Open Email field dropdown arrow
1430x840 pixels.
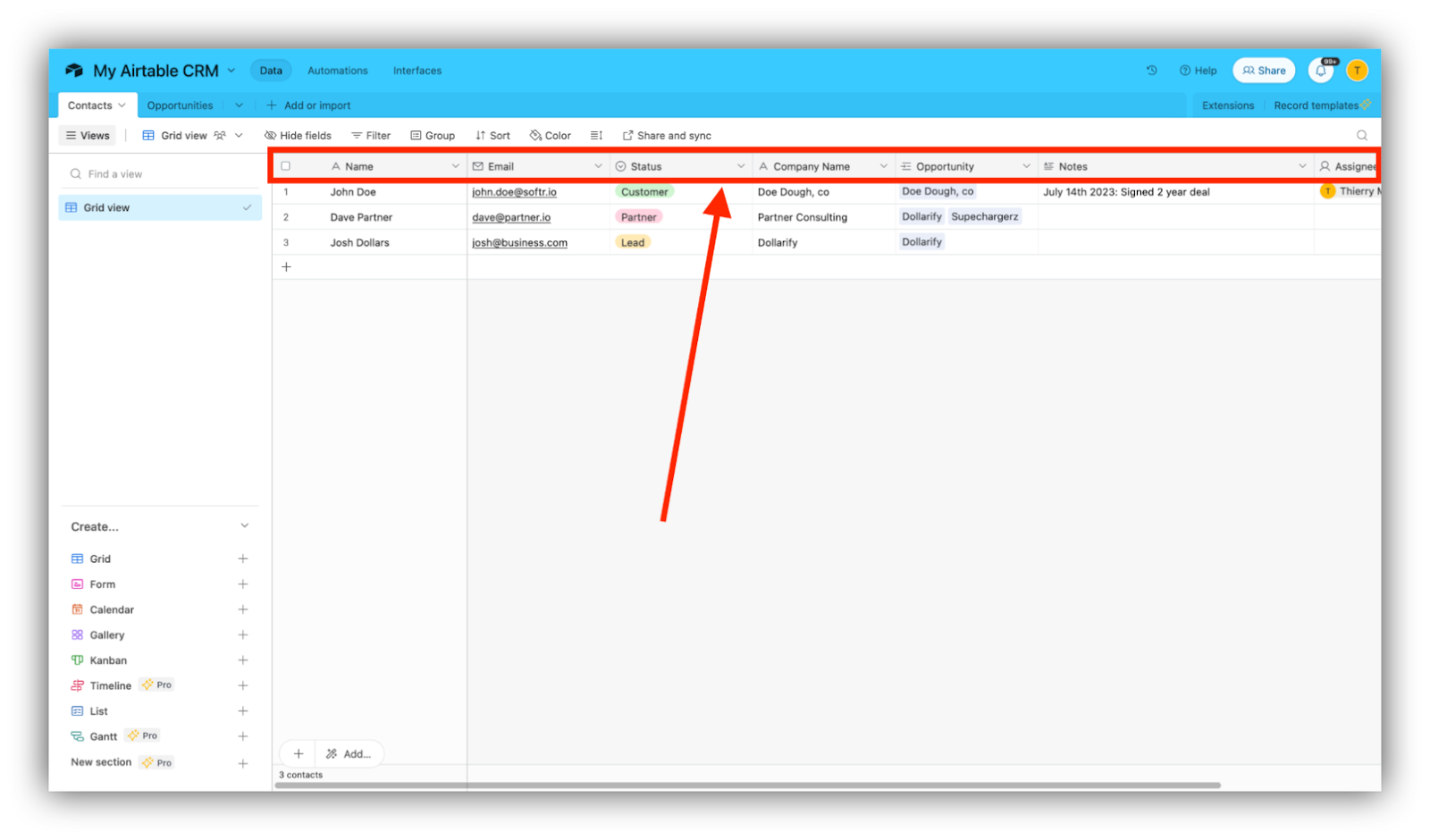598,166
